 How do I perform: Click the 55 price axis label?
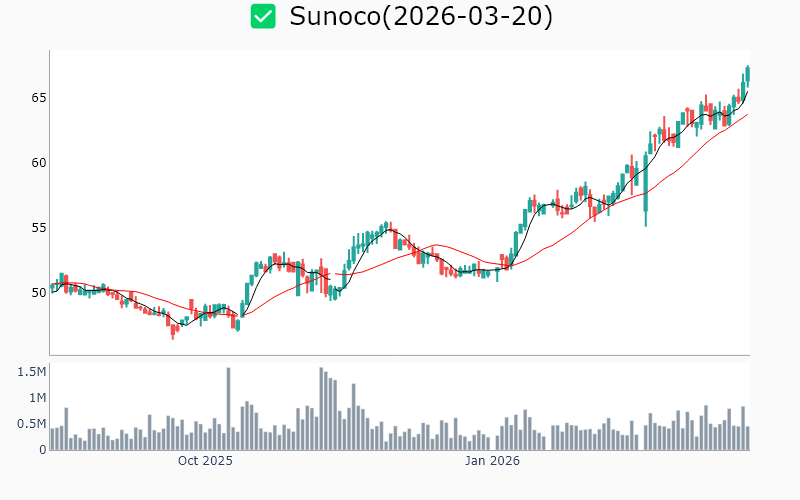(36, 228)
